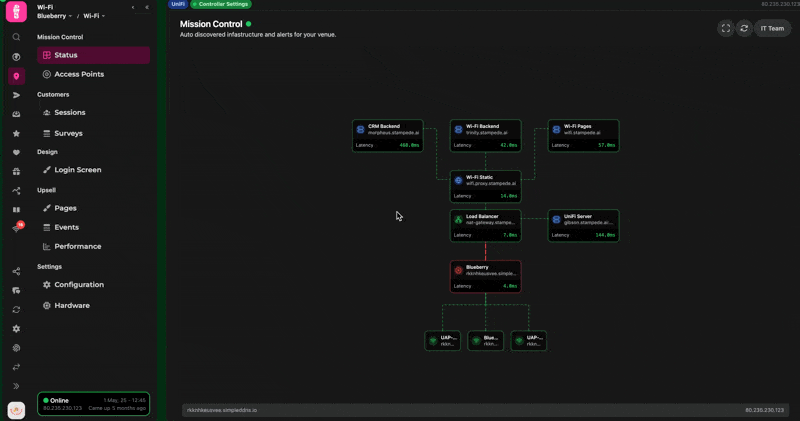Expand the icon rail with double arrow
The image size is (800, 421).
[16, 386]
